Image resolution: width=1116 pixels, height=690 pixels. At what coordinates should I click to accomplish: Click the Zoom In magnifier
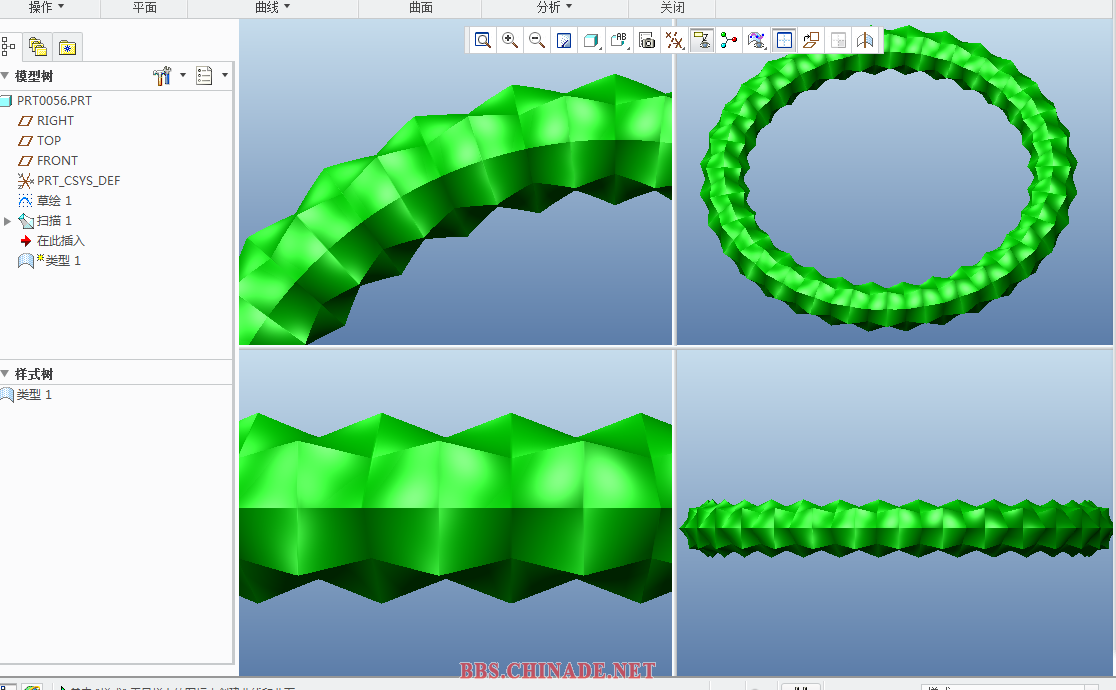coord(510,40)
